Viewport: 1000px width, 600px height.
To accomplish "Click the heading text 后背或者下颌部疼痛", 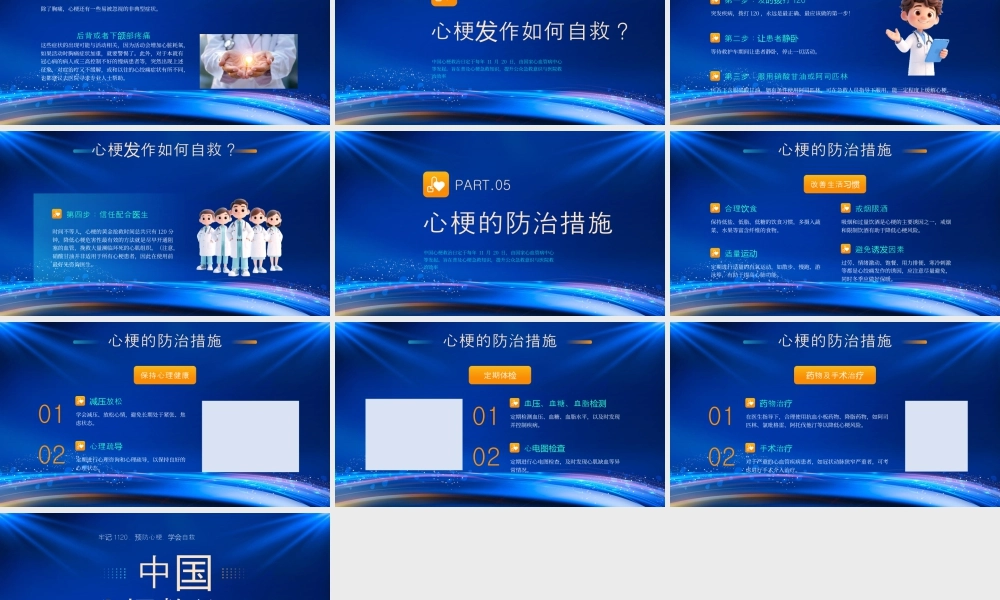I will pyautogui.click(x=114, y=36).
